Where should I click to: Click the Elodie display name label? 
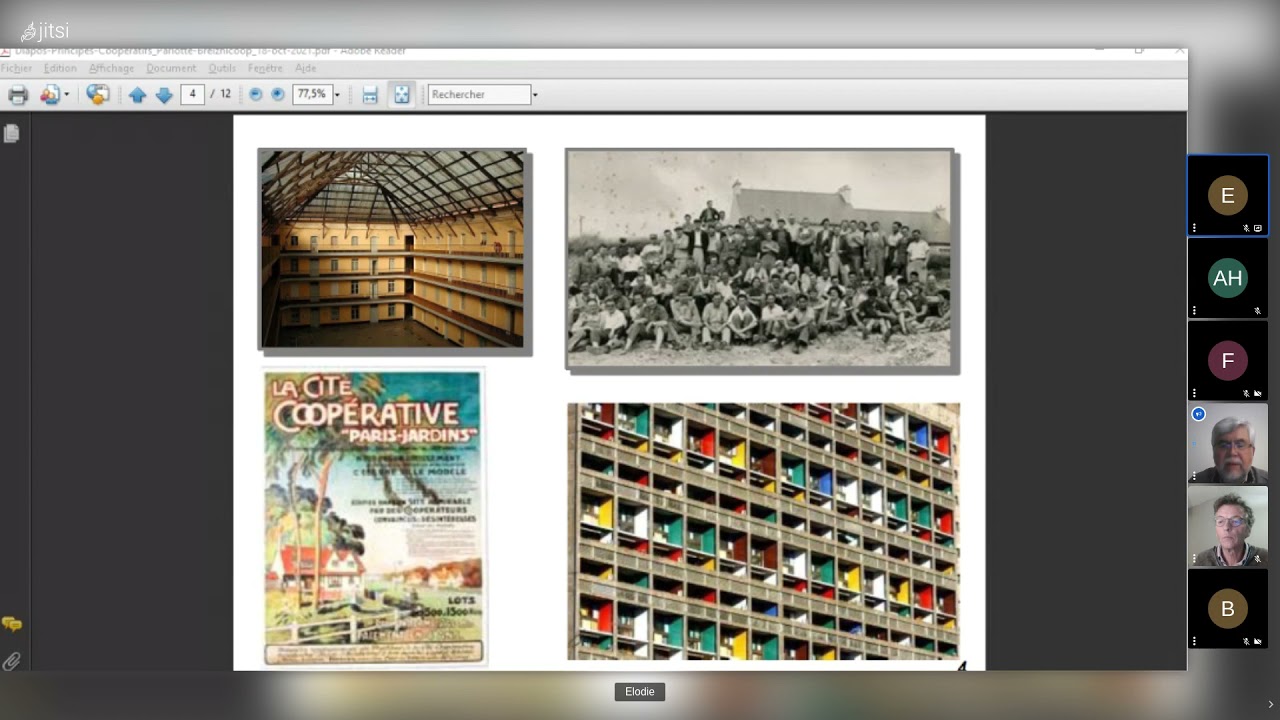click(640, 692)
